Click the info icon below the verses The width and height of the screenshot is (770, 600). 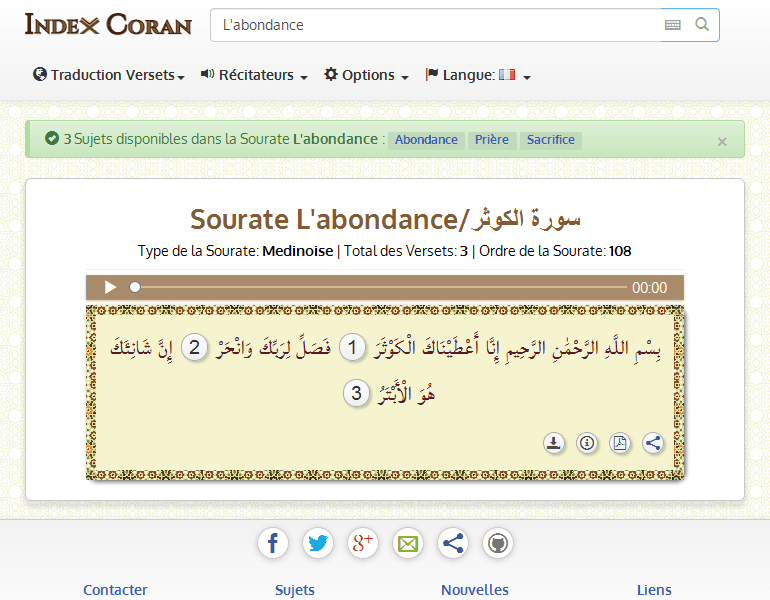click(x=587, y=443)
